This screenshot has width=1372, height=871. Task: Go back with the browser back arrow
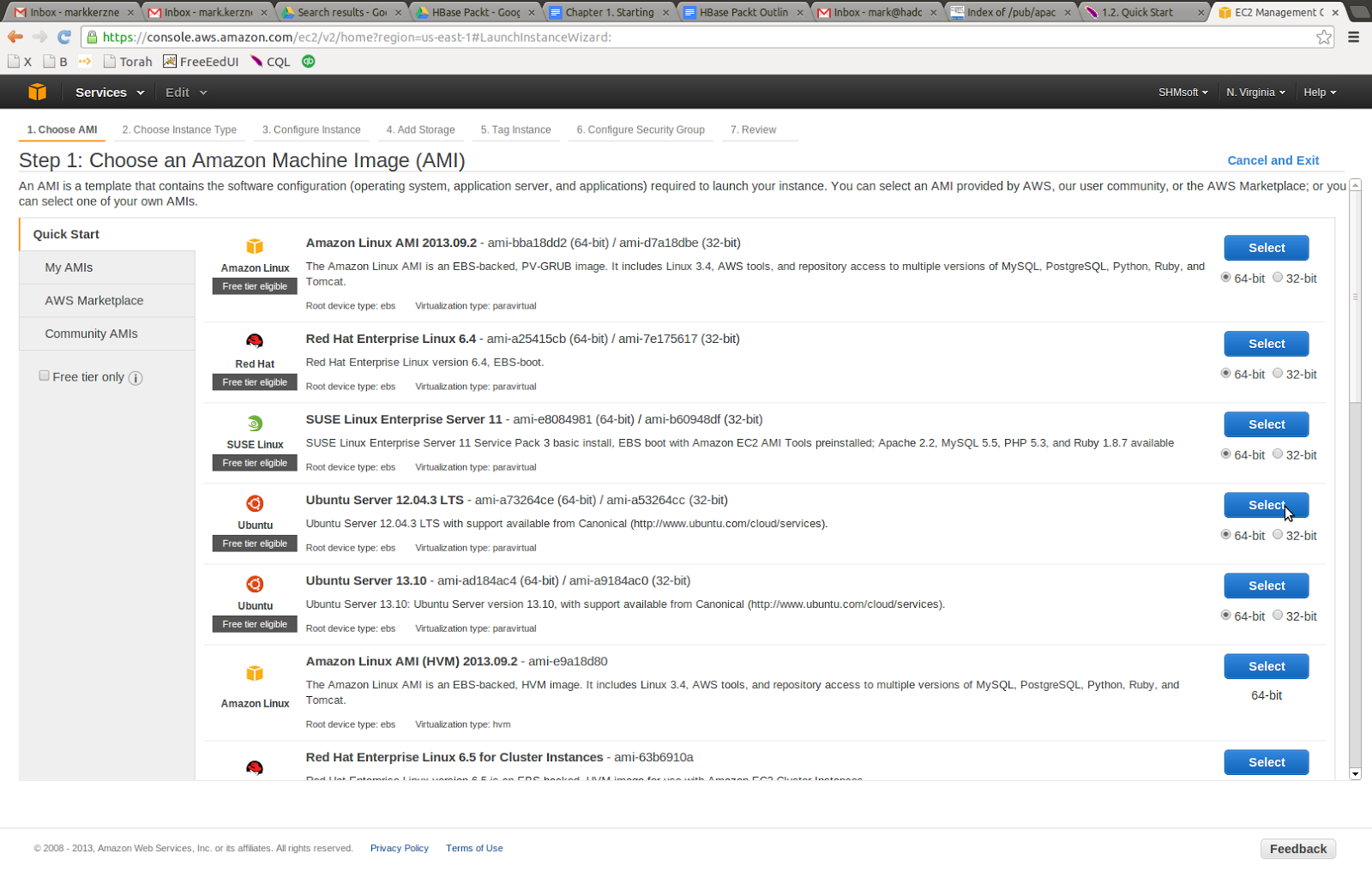(15, 37)
